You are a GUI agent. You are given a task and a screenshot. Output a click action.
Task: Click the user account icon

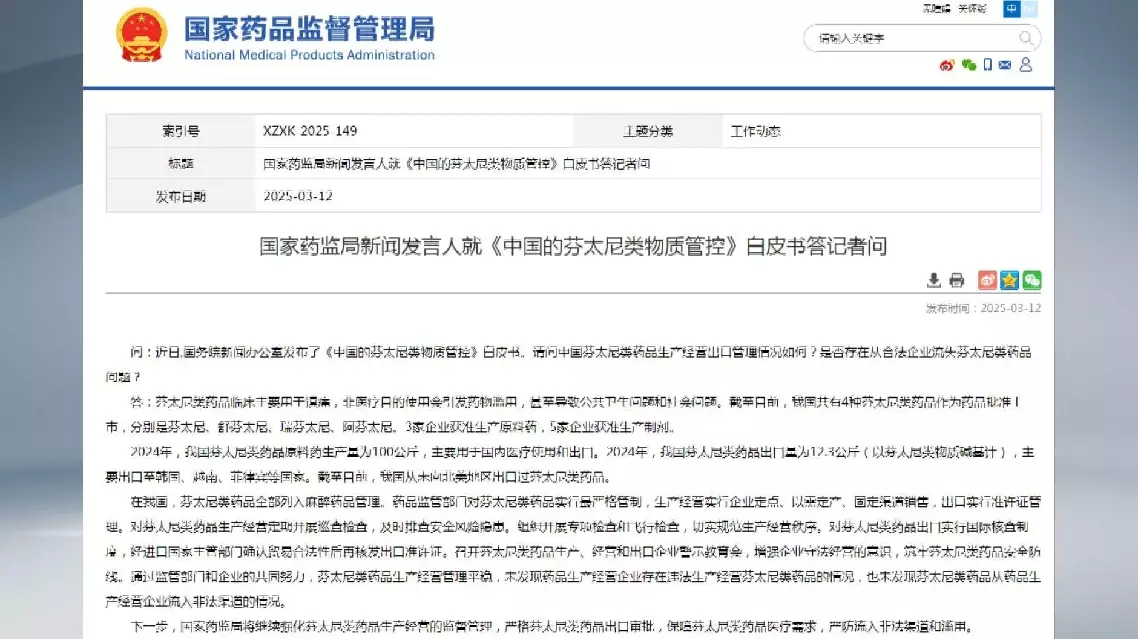1026,65
